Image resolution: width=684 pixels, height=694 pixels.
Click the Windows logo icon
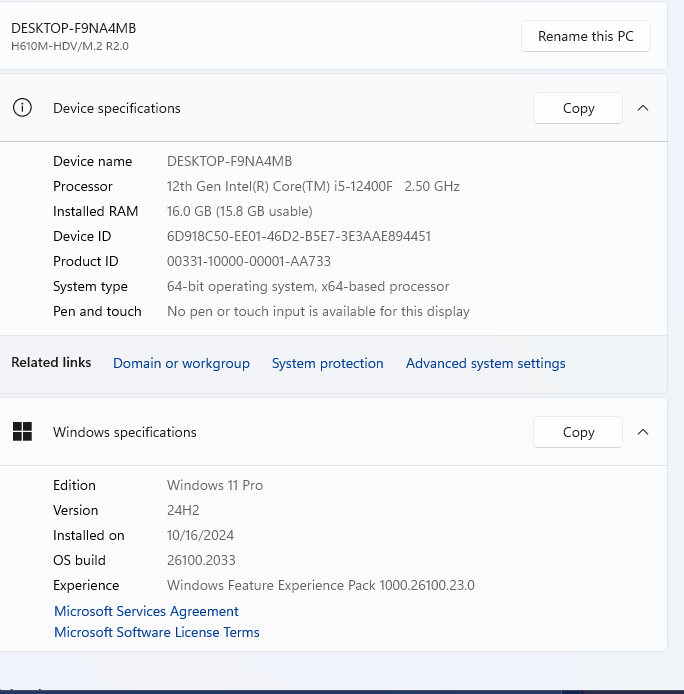(22, 432)
